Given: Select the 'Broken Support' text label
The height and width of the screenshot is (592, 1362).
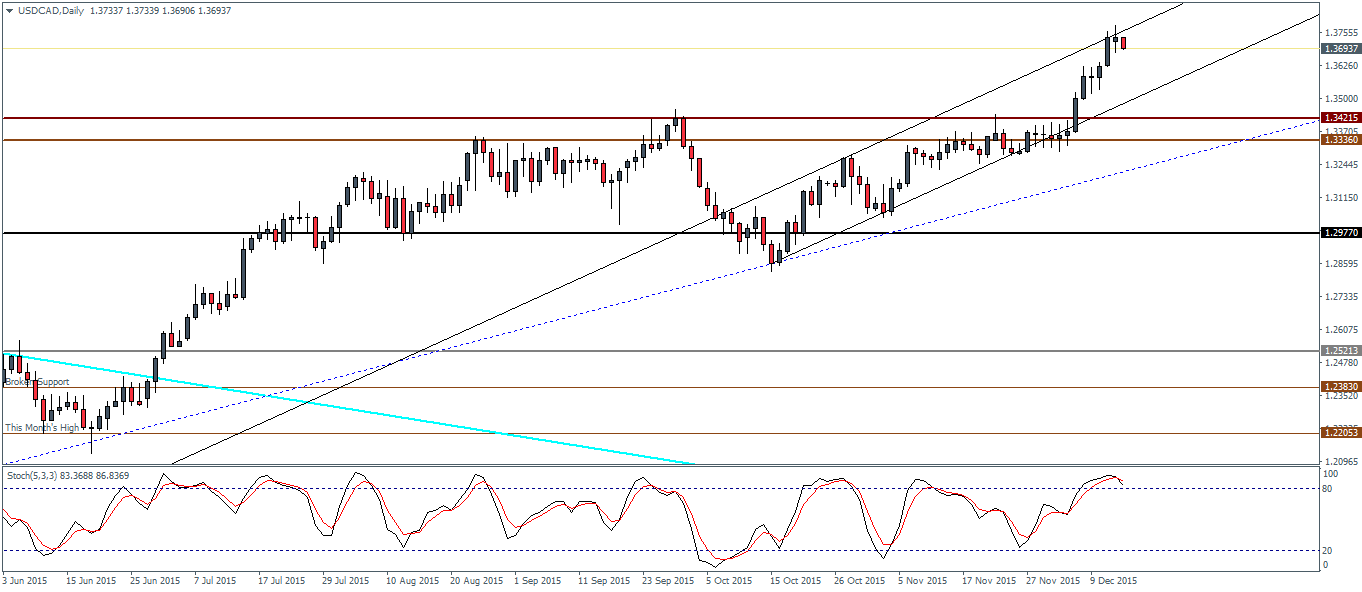Looking at the screenshot, I should tap(37, 382).
